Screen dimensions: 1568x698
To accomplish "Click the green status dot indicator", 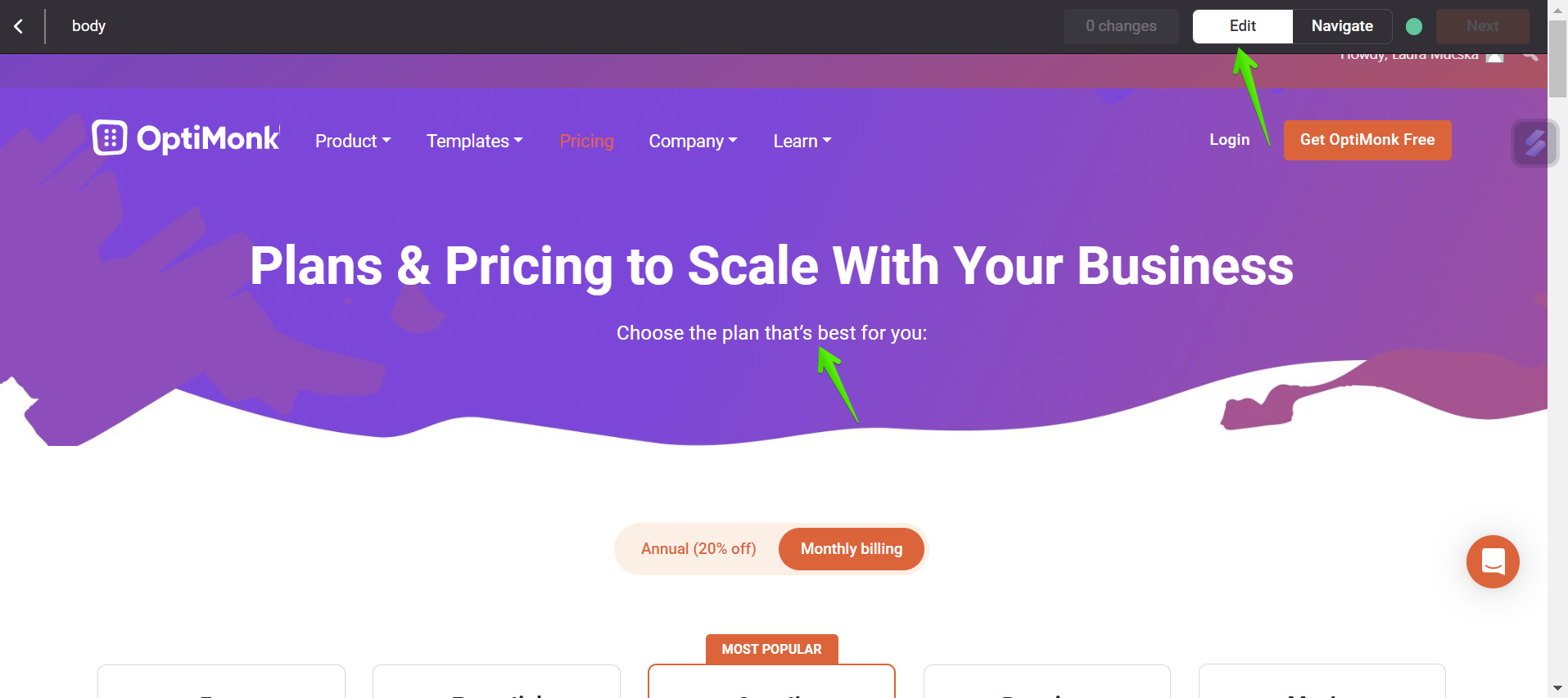I will coord(1414,26).
